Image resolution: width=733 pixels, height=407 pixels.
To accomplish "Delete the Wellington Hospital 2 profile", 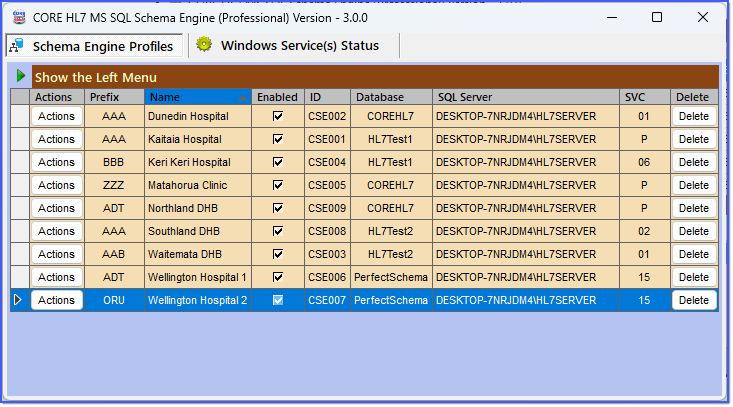I will pos(694,300).
